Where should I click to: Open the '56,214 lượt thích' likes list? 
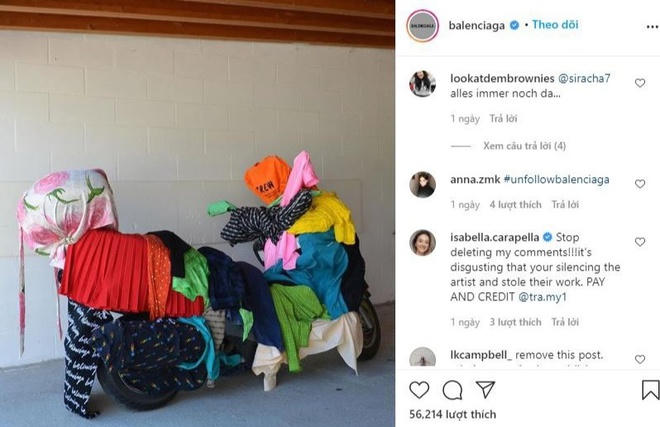(x=452, y=414)
